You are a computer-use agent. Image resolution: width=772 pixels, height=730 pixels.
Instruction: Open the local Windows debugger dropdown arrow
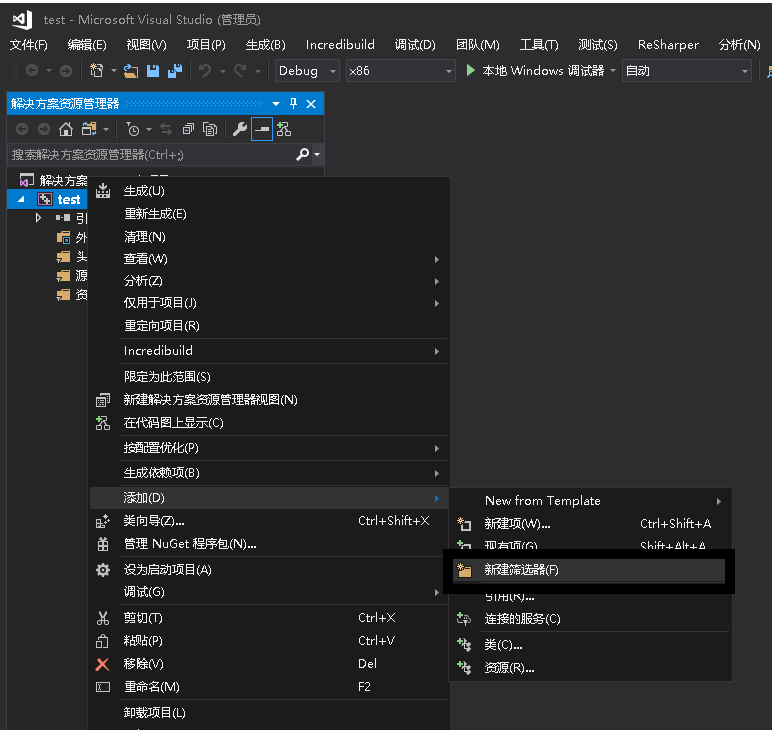pos(613,71)
